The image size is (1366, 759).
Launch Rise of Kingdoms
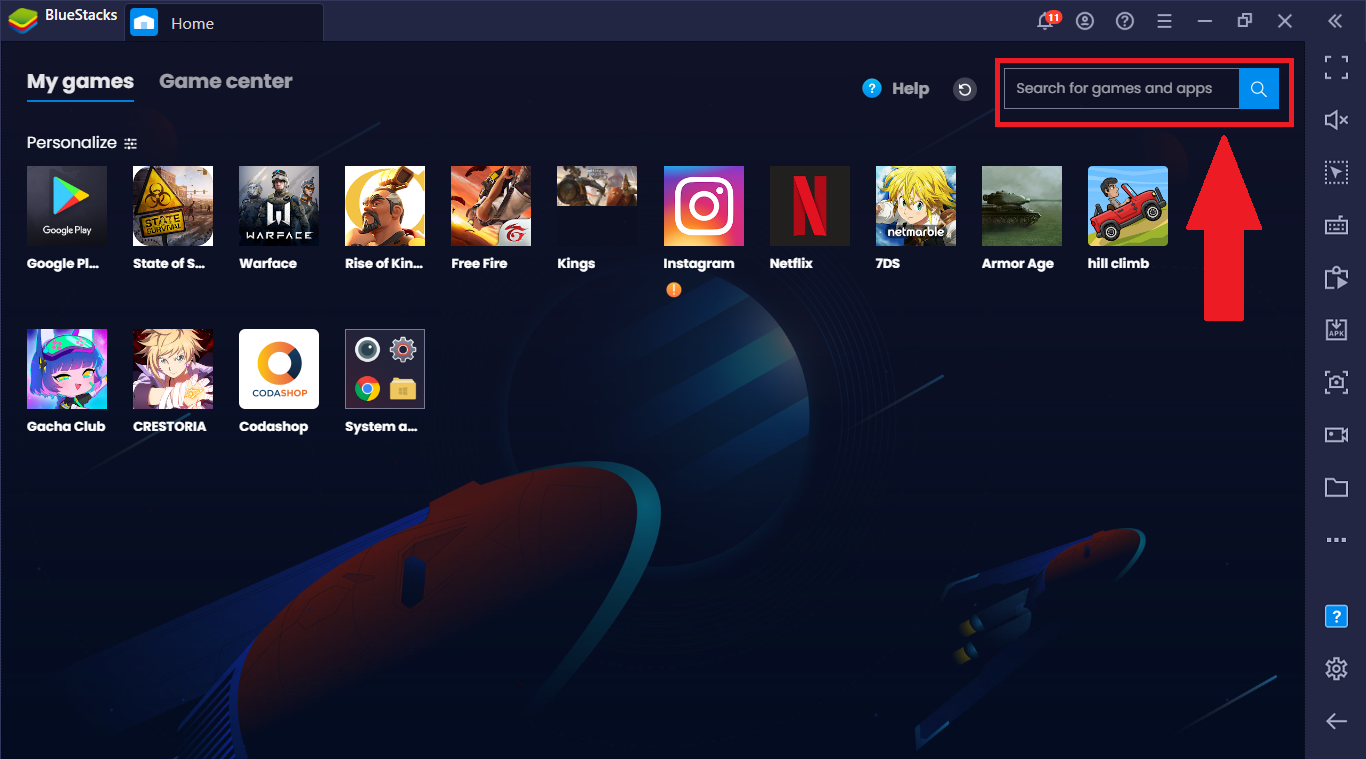tap(385, 206)
